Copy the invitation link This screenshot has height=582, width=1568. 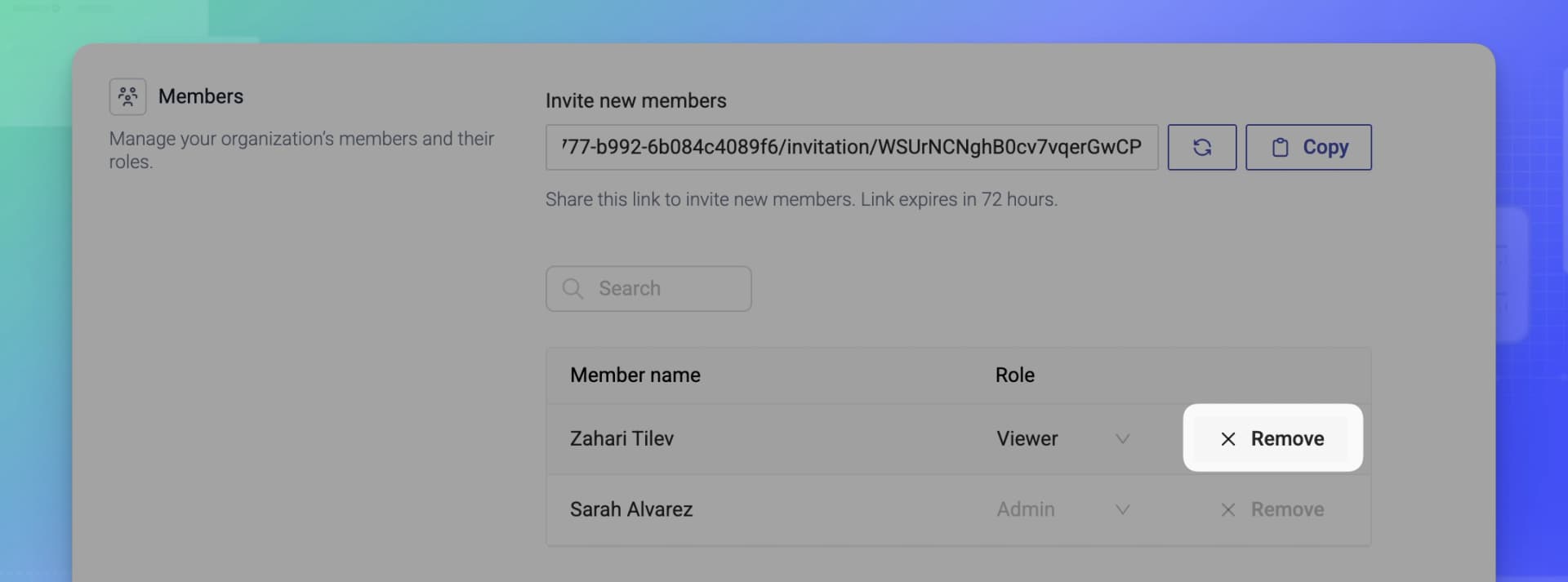[x=1308, y=147]
